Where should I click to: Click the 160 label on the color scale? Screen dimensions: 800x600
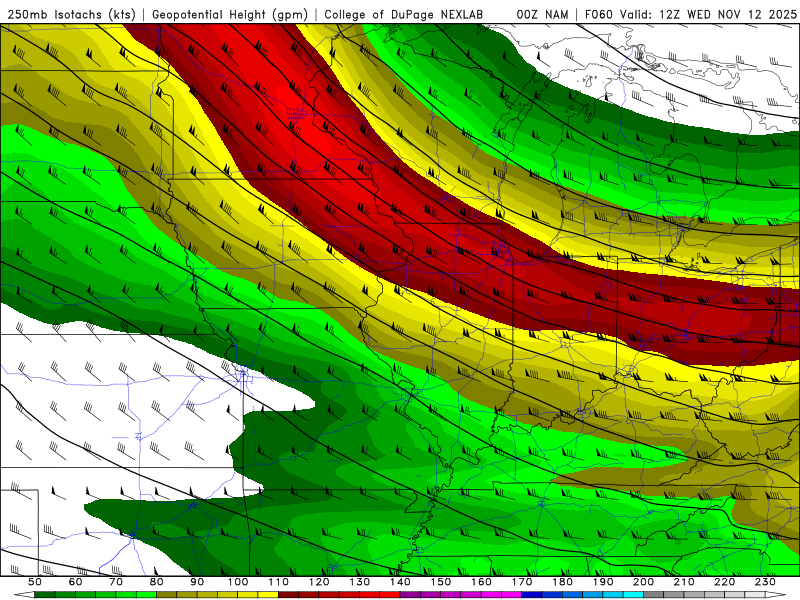[481, 582]
